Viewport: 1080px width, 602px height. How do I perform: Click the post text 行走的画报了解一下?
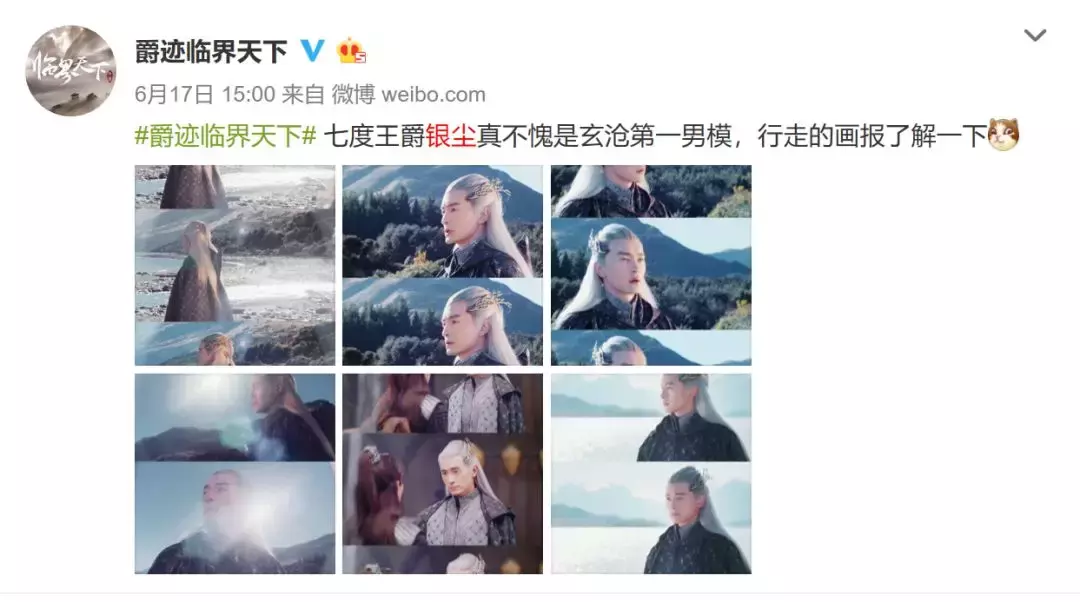[872, 136]
